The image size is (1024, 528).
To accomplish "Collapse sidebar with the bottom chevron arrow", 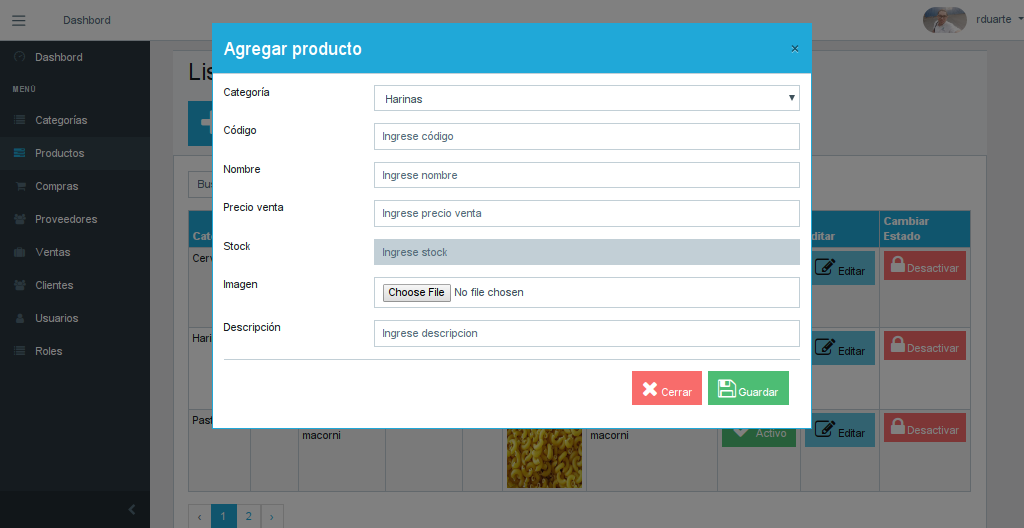I will [x=132, y=510].
